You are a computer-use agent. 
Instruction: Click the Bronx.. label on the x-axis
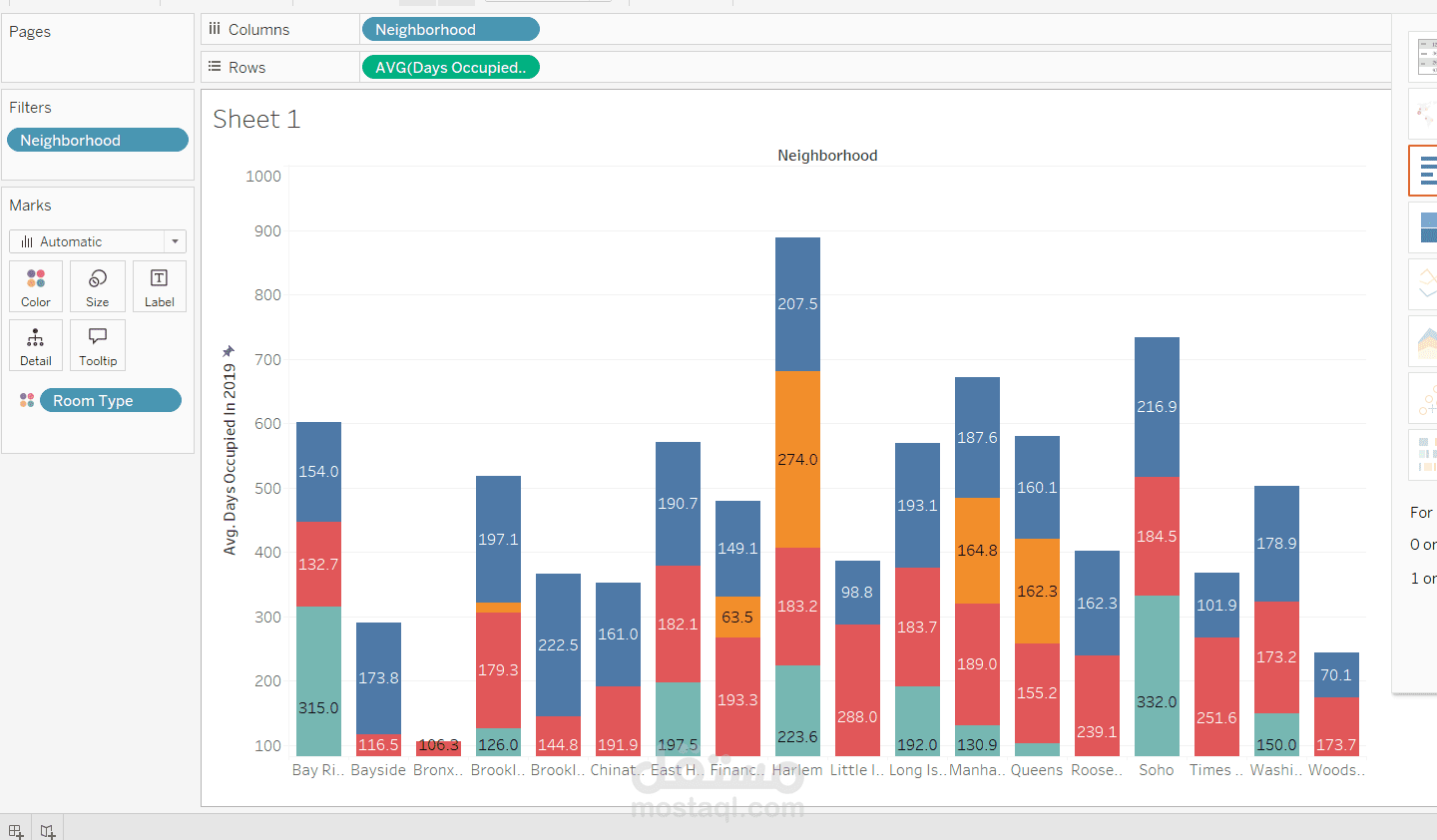coord(438,770)
